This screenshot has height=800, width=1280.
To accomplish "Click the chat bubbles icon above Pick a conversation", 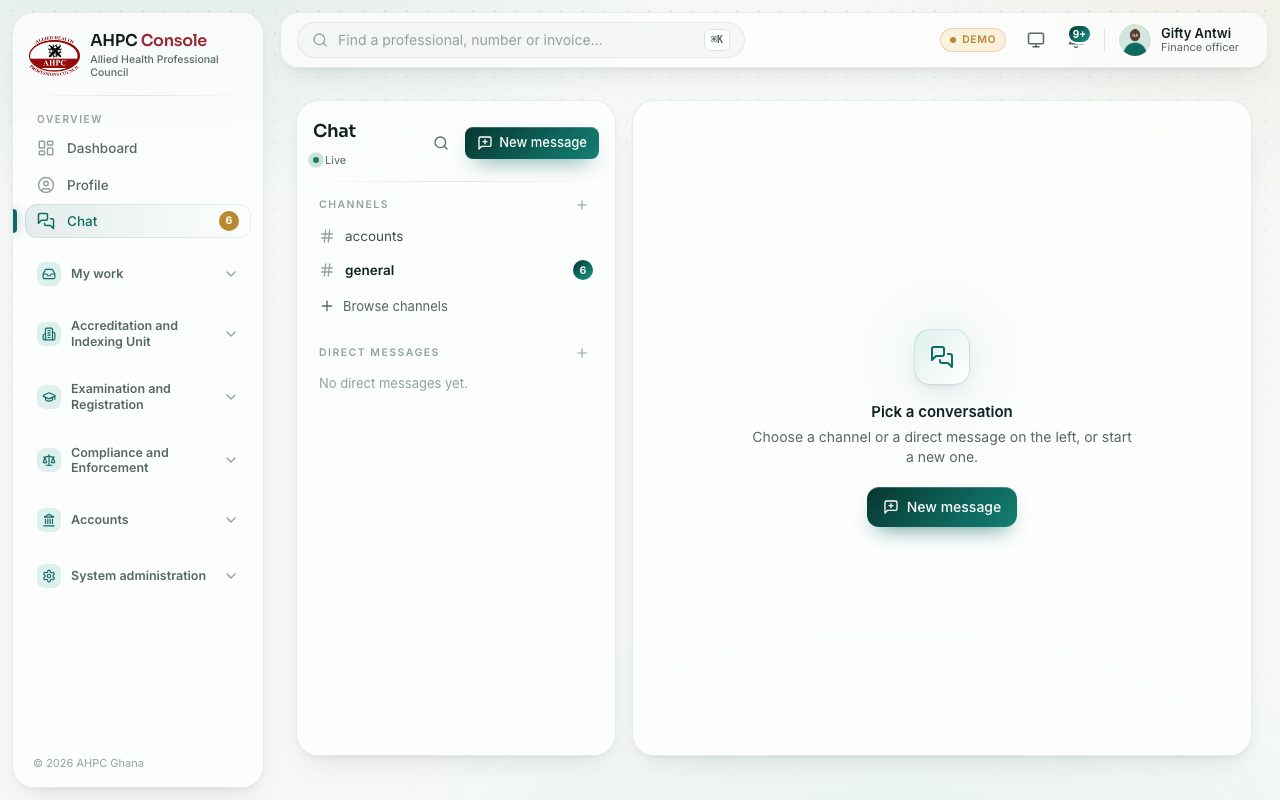I will point(942,357).
